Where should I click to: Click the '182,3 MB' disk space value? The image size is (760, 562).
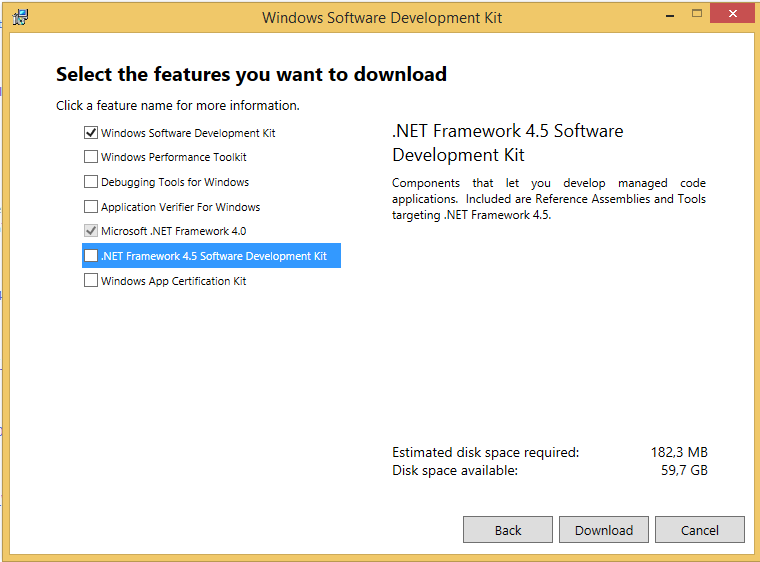[679, 452]
